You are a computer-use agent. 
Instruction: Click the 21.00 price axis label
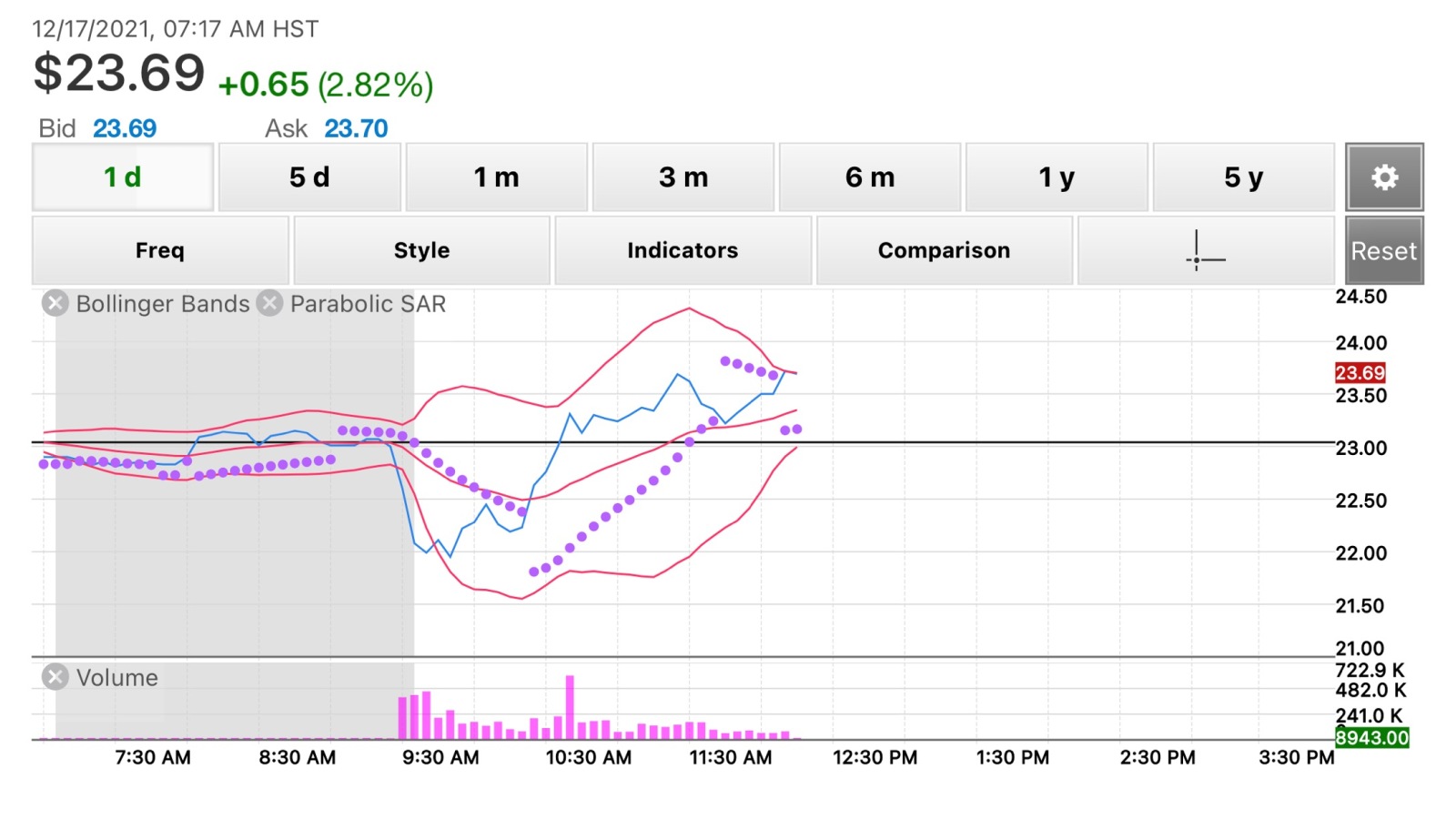point(1360,648)
